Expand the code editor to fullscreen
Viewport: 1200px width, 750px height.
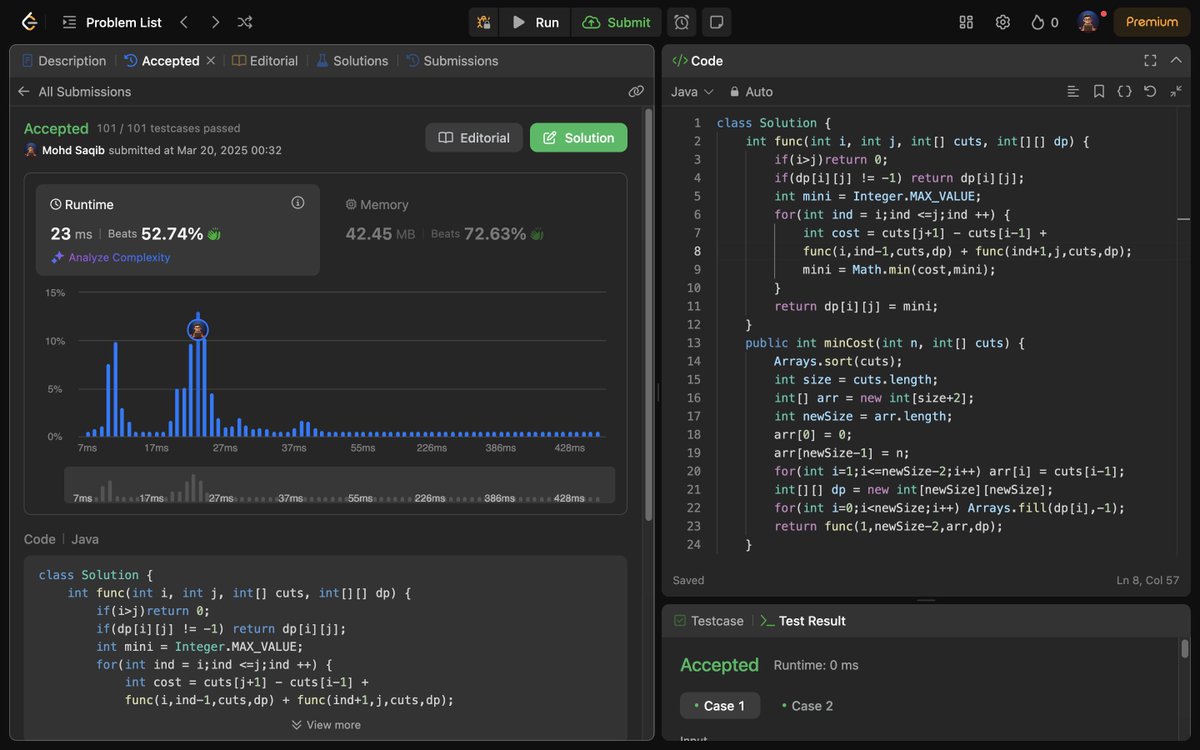(1150, 60)
